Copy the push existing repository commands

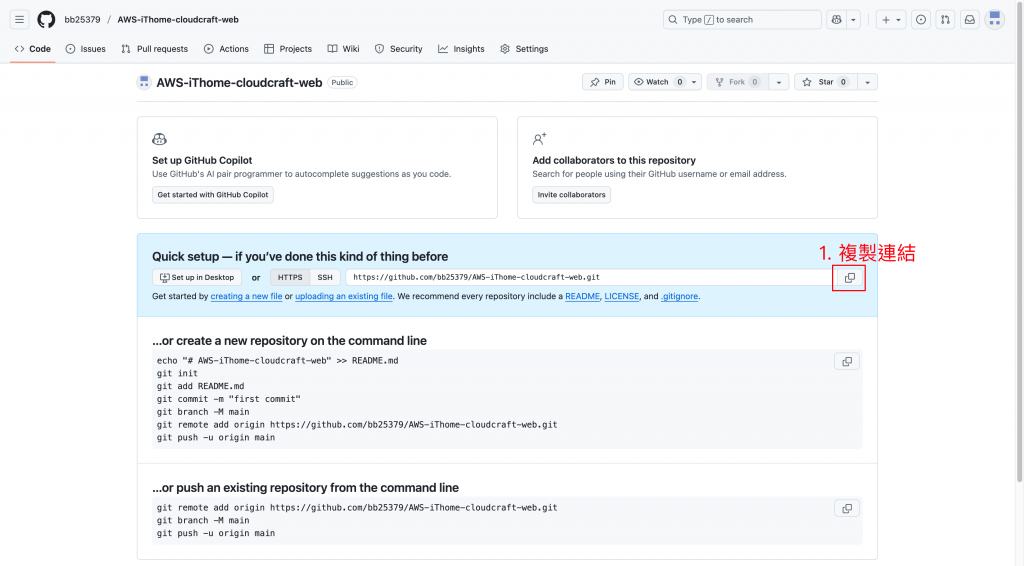tap(847, 509)
